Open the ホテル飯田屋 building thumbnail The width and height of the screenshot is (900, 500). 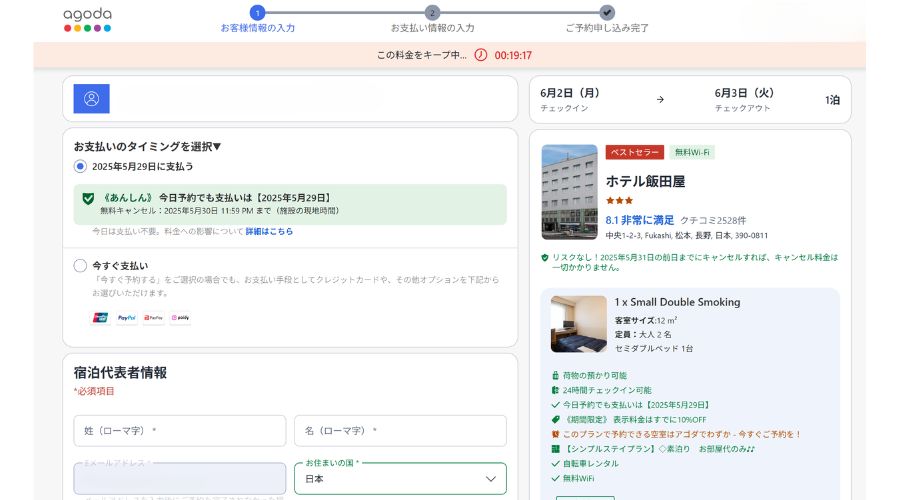click(569, 192)
